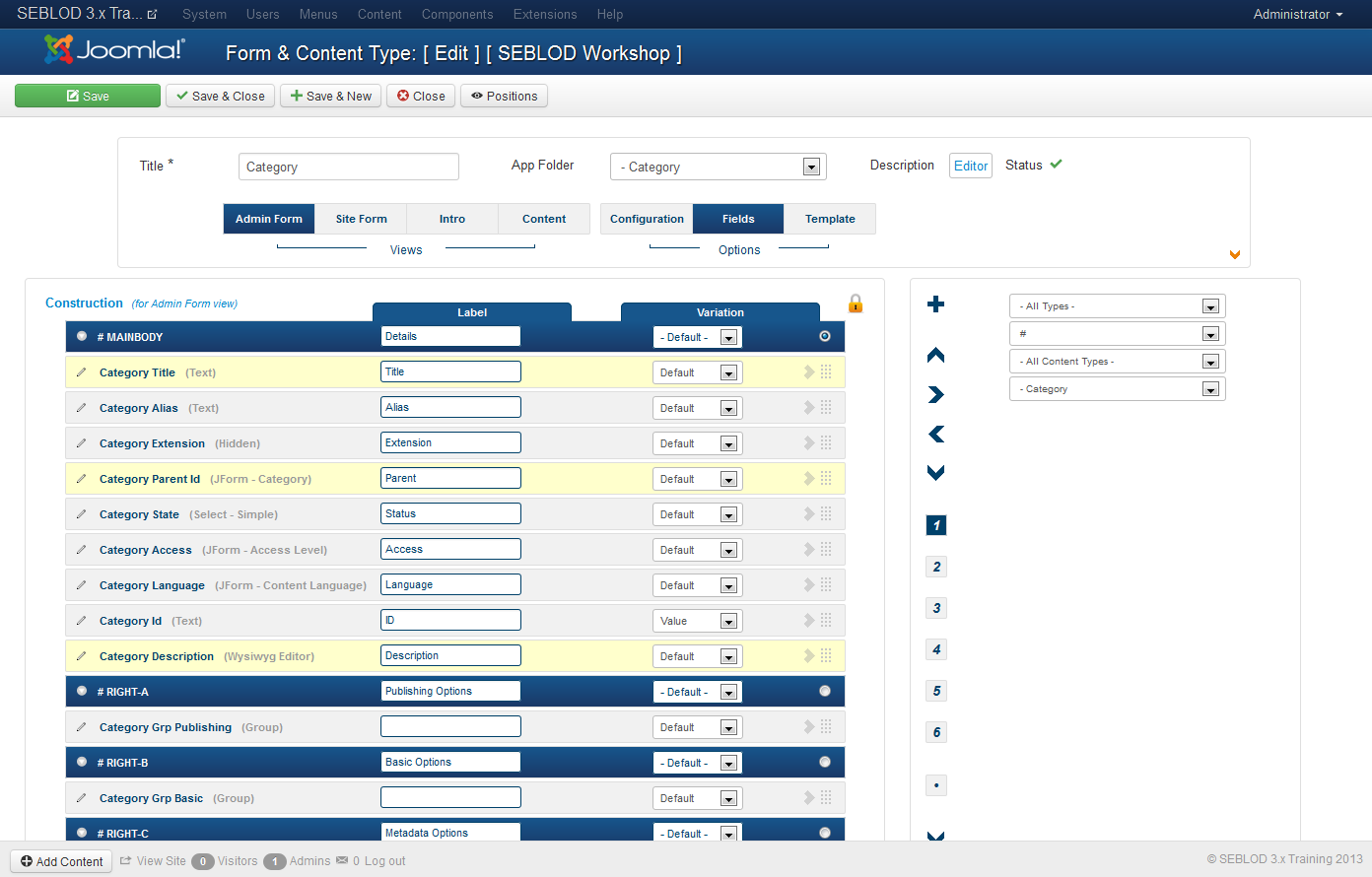This screenshot has width=1372, height=877.
Task: Toggle the left bullet of # MAINBODY
Action: click(x=82, y=336)
